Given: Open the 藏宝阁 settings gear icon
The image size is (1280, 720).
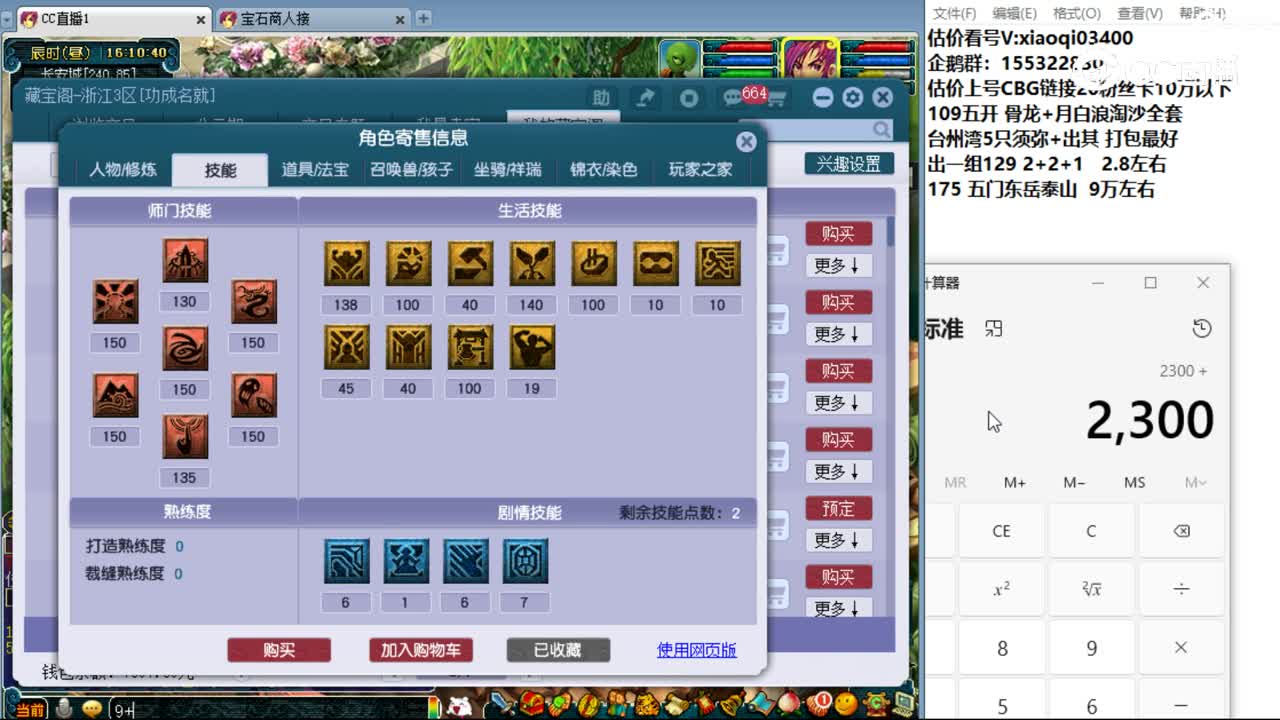Looking at the screenshot, I should pyautogui.click(x=852, y=97).
